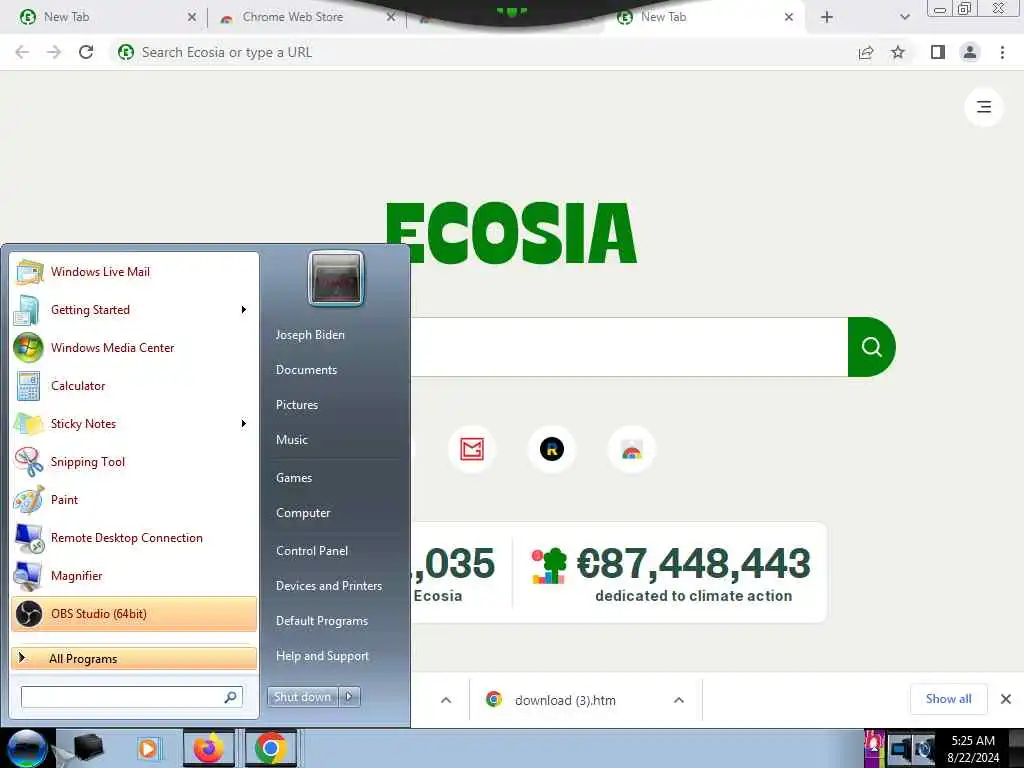Expand Getting Started submenu arrow

coord(244,310)
